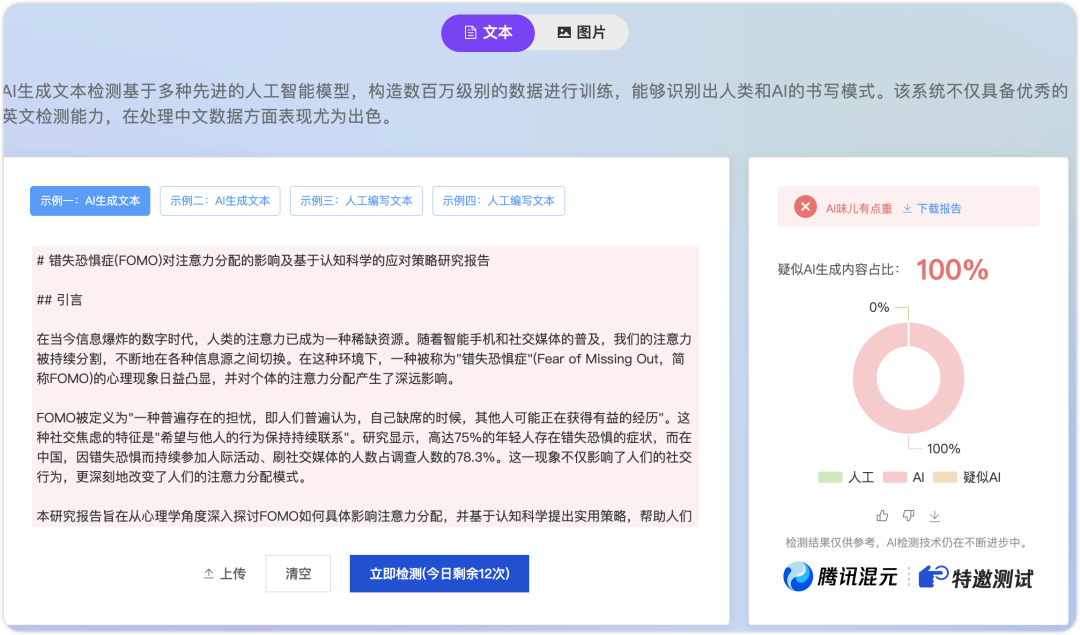Viewport: 1080px width, 635px height.
Task: Select 示例二：AI生成文本
Action: [x=220, y=201]
